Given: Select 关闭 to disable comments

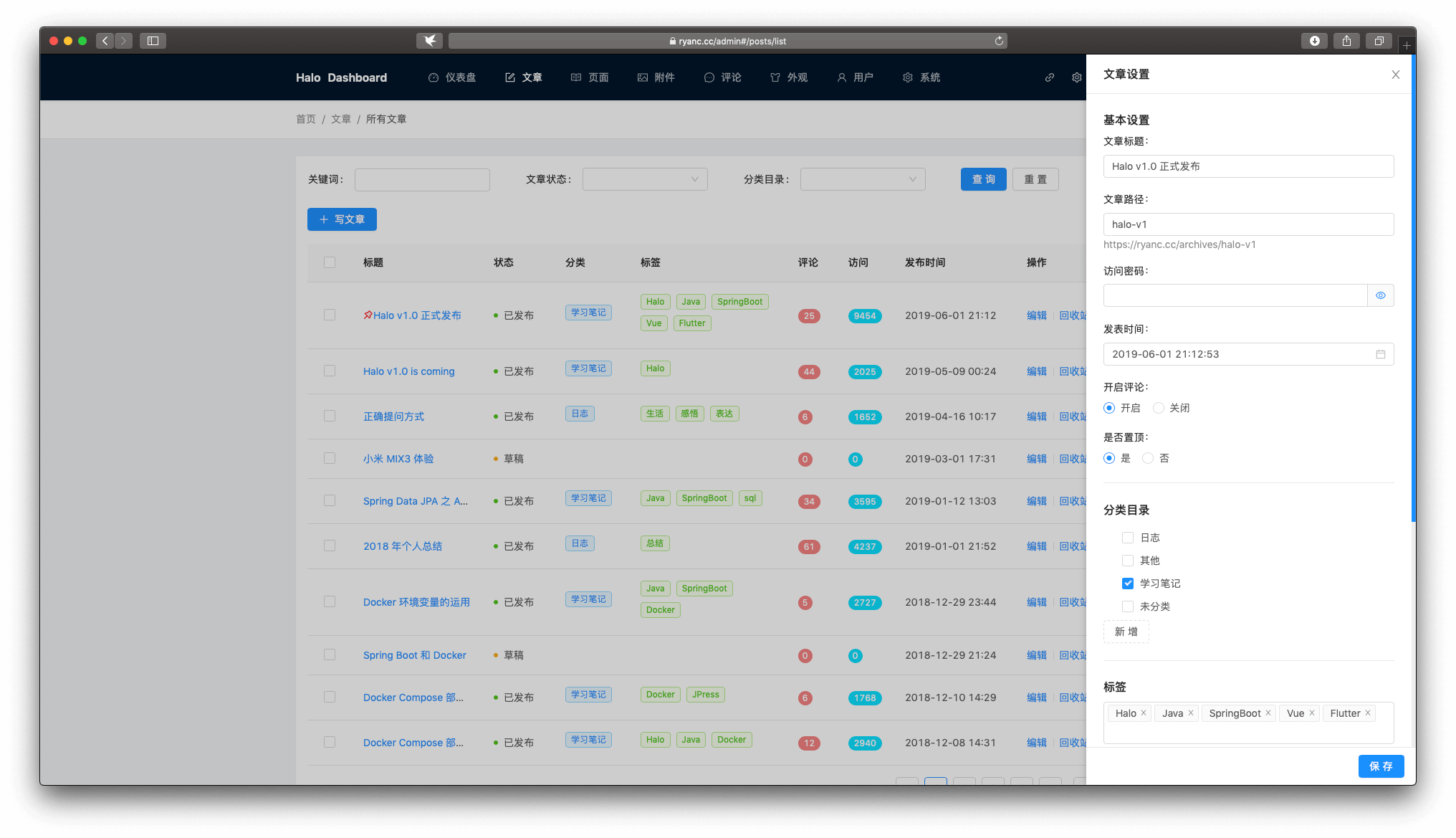Looking at the screenshot, I should (x=1158, y=407).
